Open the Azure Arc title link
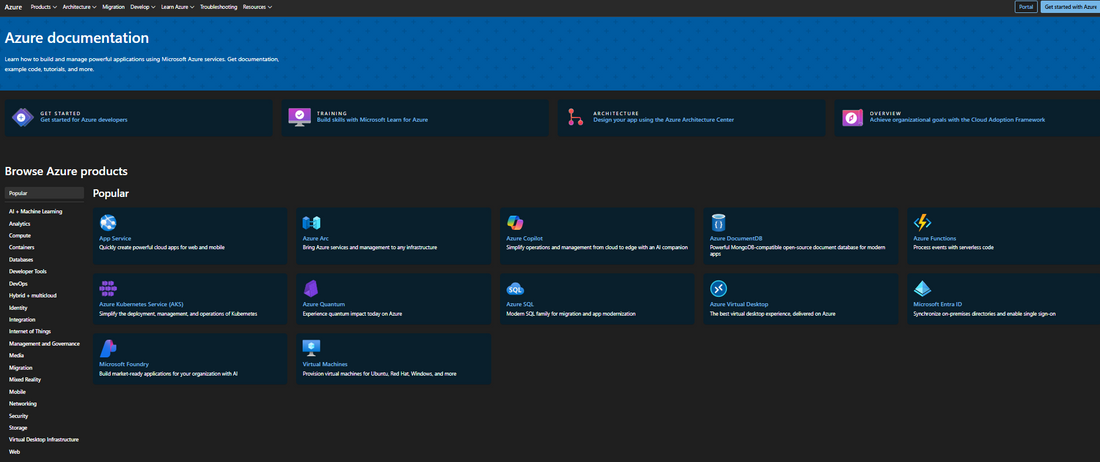 pos(316,239)
